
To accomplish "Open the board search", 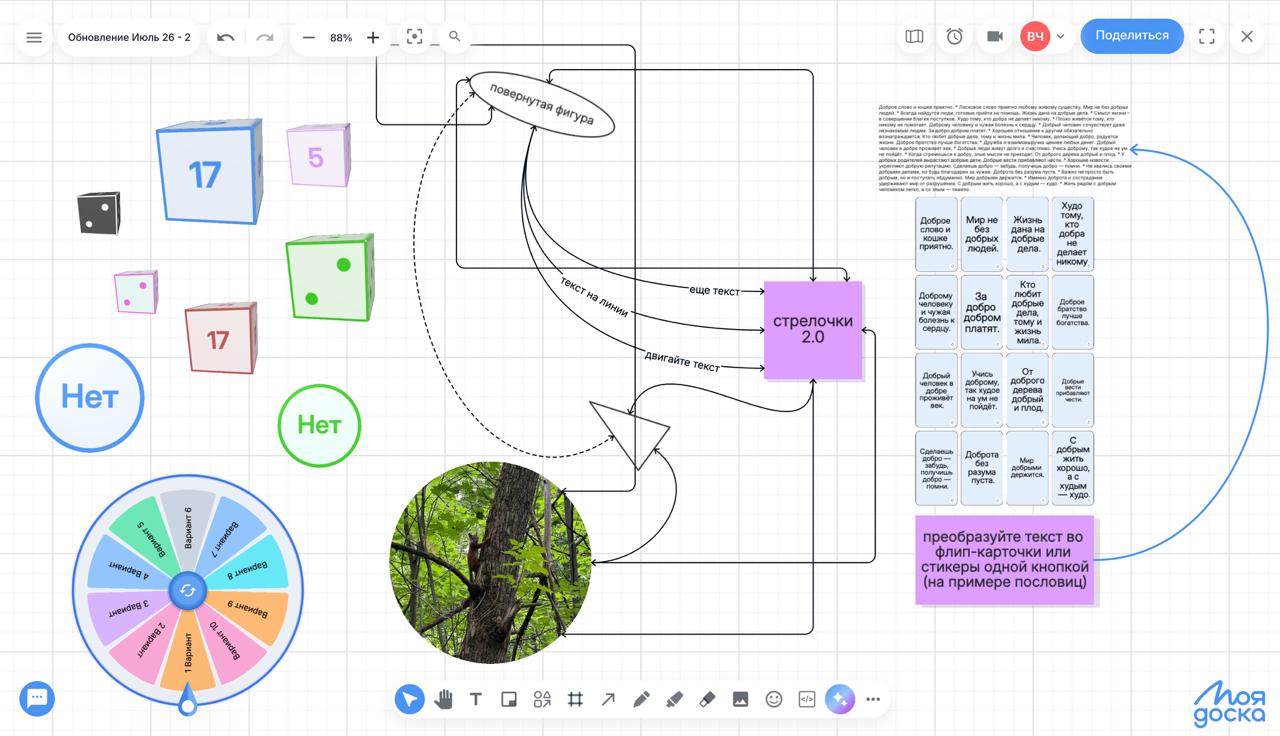I will [x=455, y=37].
